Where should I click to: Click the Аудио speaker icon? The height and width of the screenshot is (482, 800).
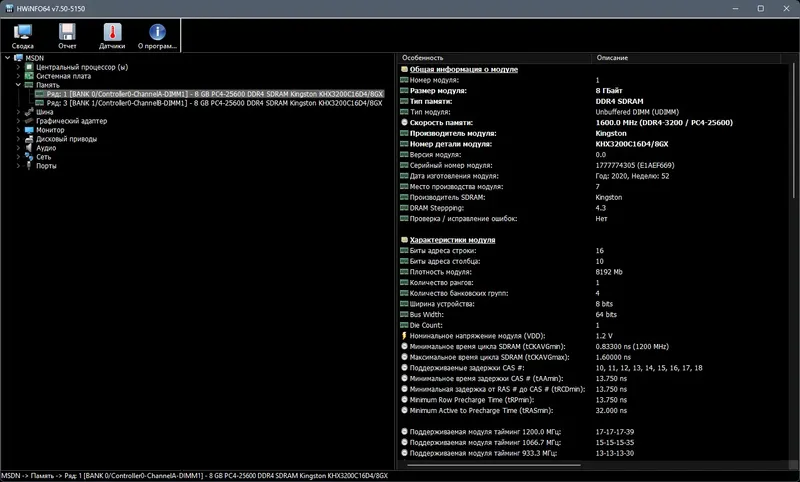pos(29,148)
